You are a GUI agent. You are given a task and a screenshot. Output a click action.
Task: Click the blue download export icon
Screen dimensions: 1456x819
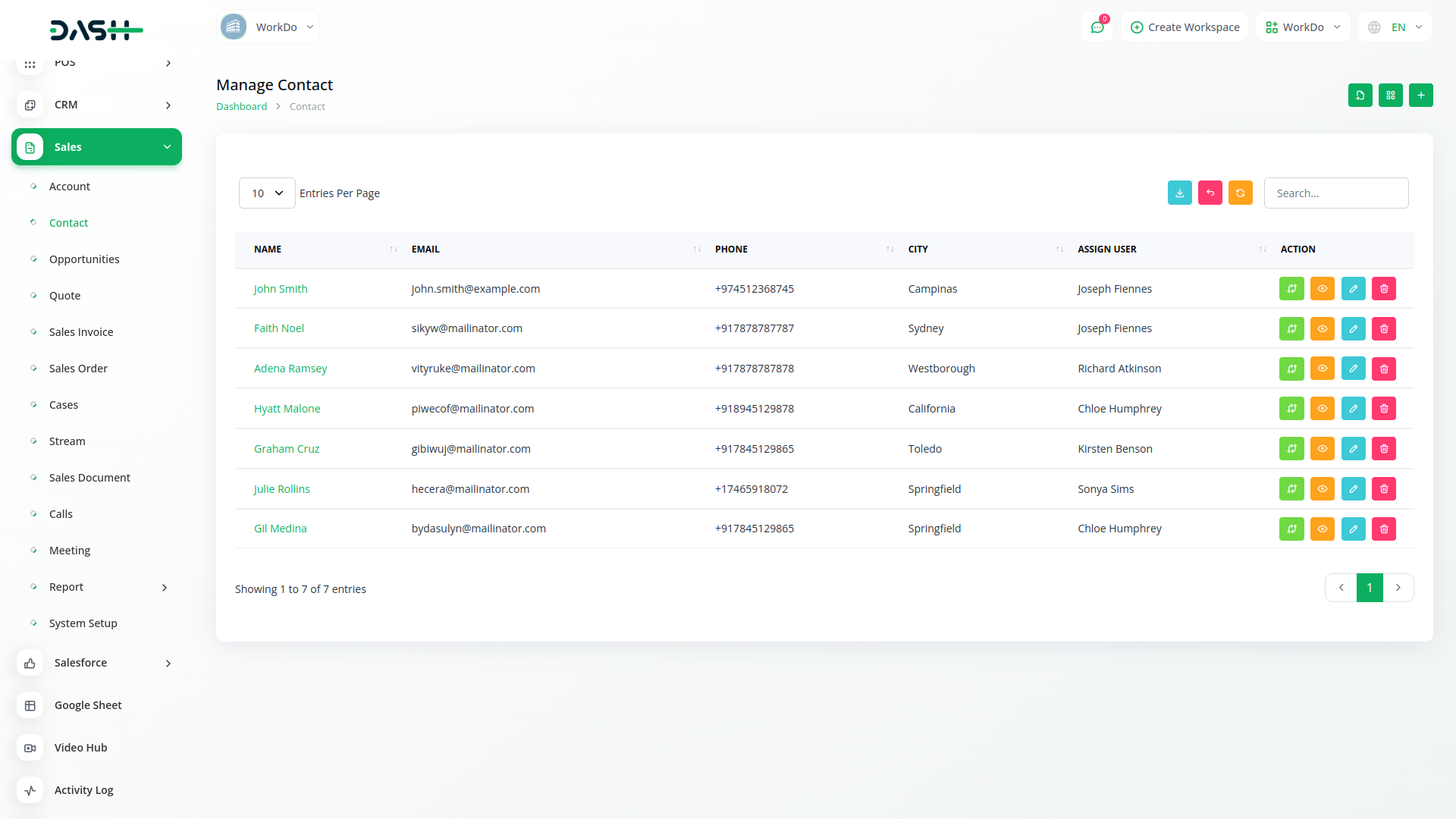coord(1179,193)
